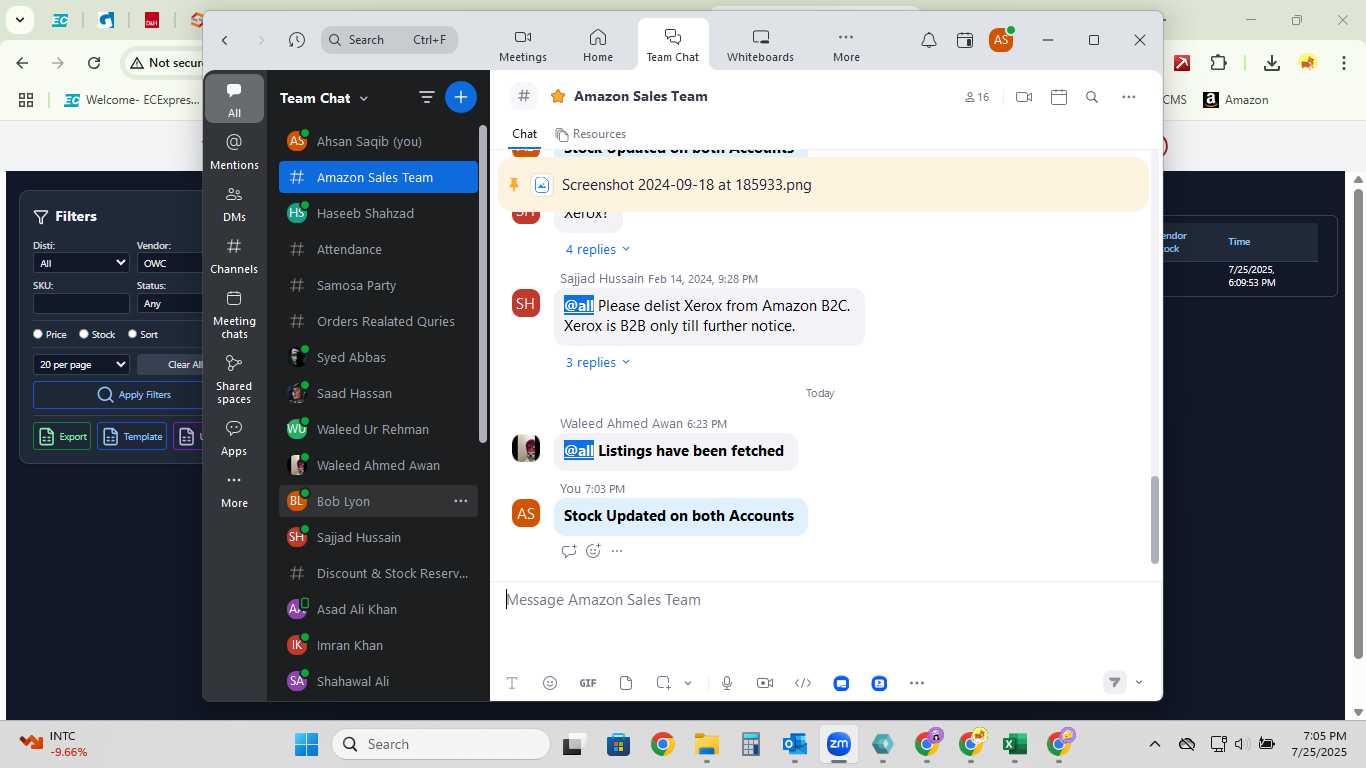The image size is (1366, 768).
Task: Insert a code snippet
Action: pos(803,683)
